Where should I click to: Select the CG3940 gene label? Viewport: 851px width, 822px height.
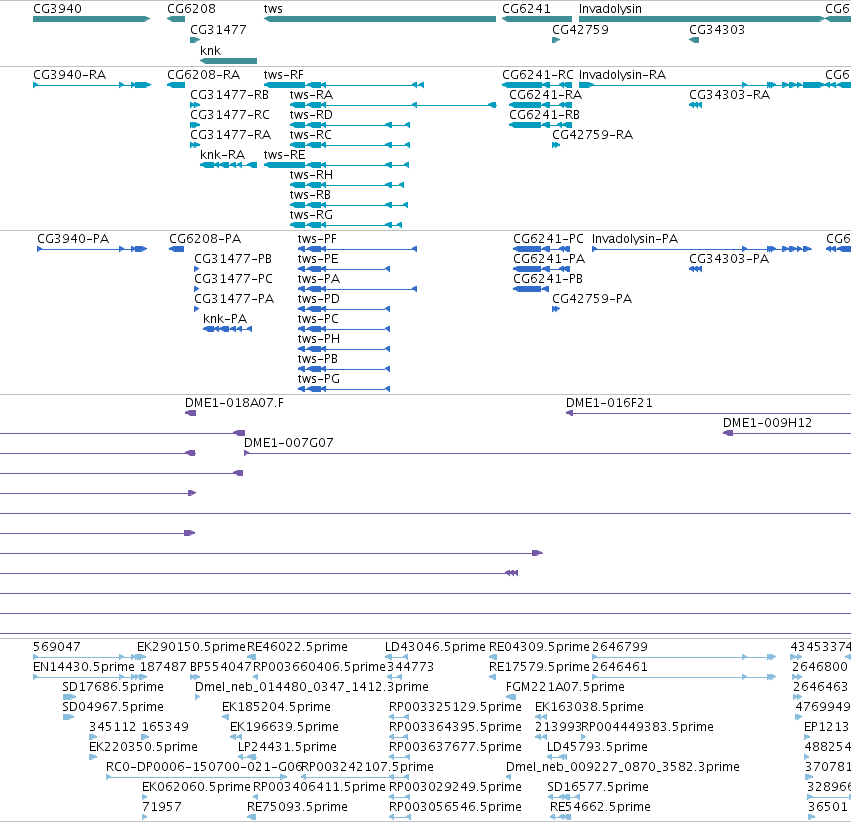(58, 9)
